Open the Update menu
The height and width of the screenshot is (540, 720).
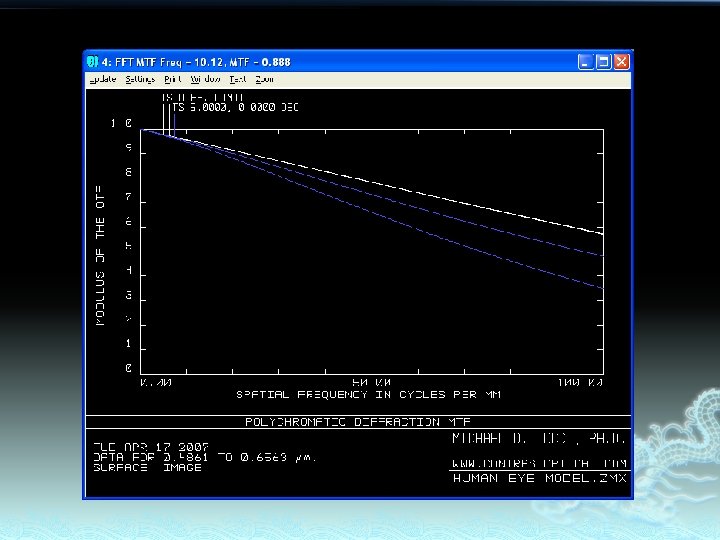point(103,79)
